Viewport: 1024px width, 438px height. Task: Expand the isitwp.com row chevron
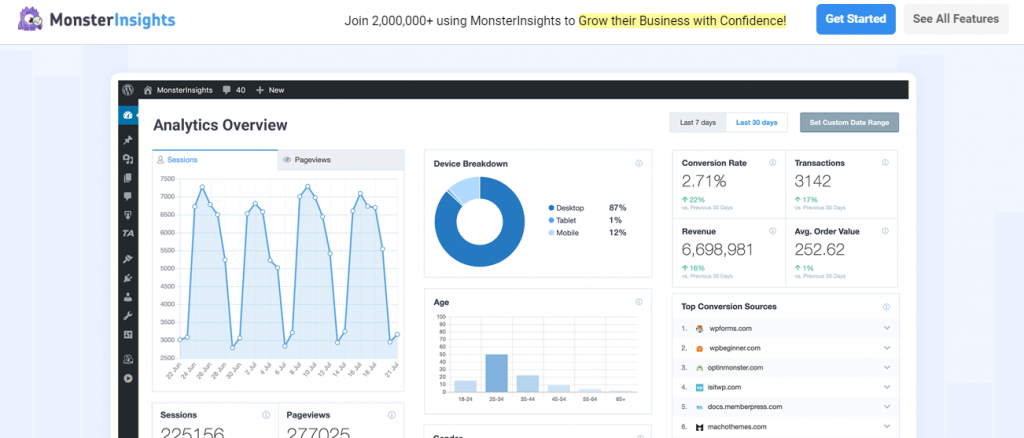click(886, 387)
